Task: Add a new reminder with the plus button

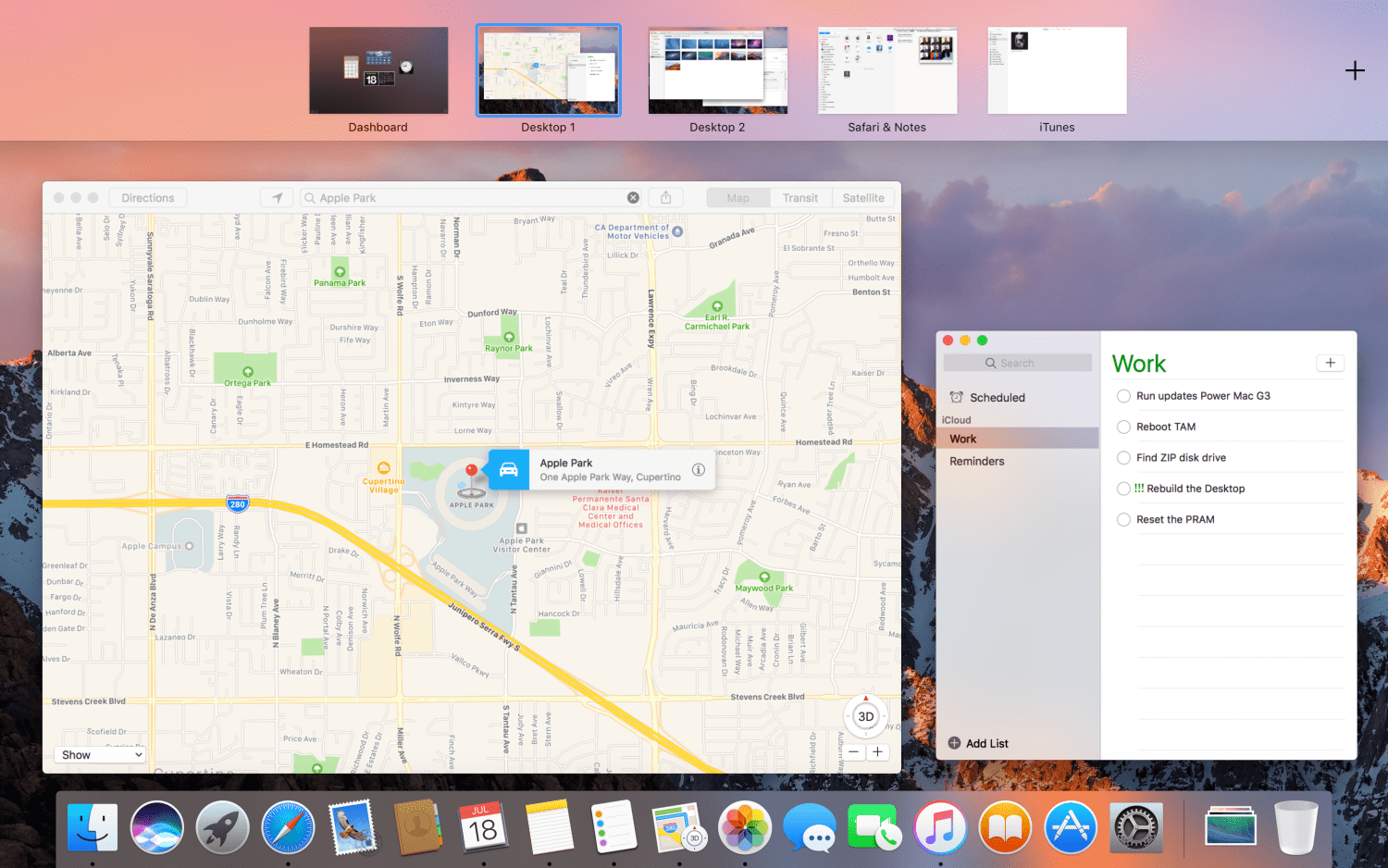Action: 1330,363
